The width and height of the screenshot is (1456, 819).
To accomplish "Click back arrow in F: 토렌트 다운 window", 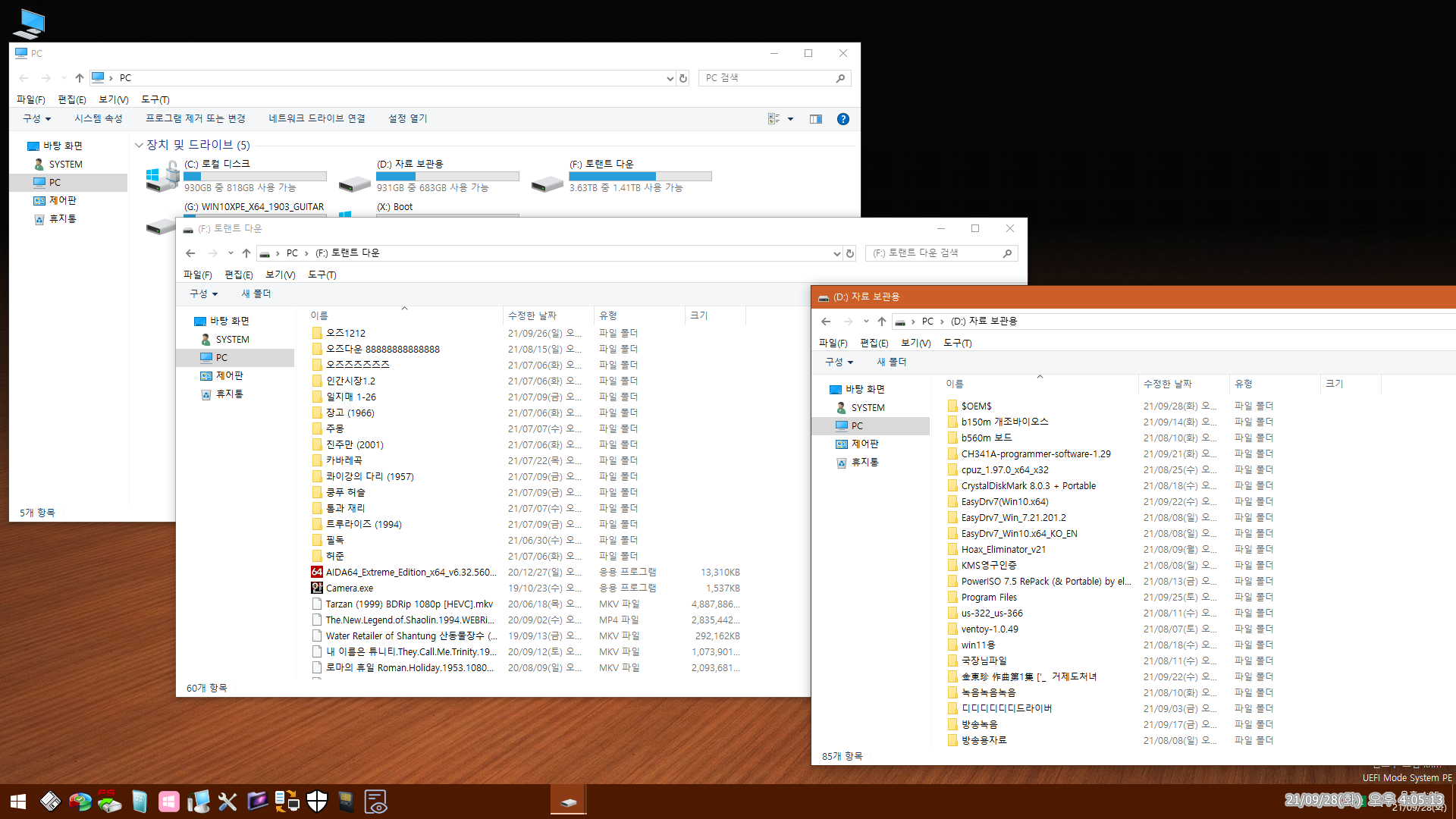I will (x=190, y=253).
